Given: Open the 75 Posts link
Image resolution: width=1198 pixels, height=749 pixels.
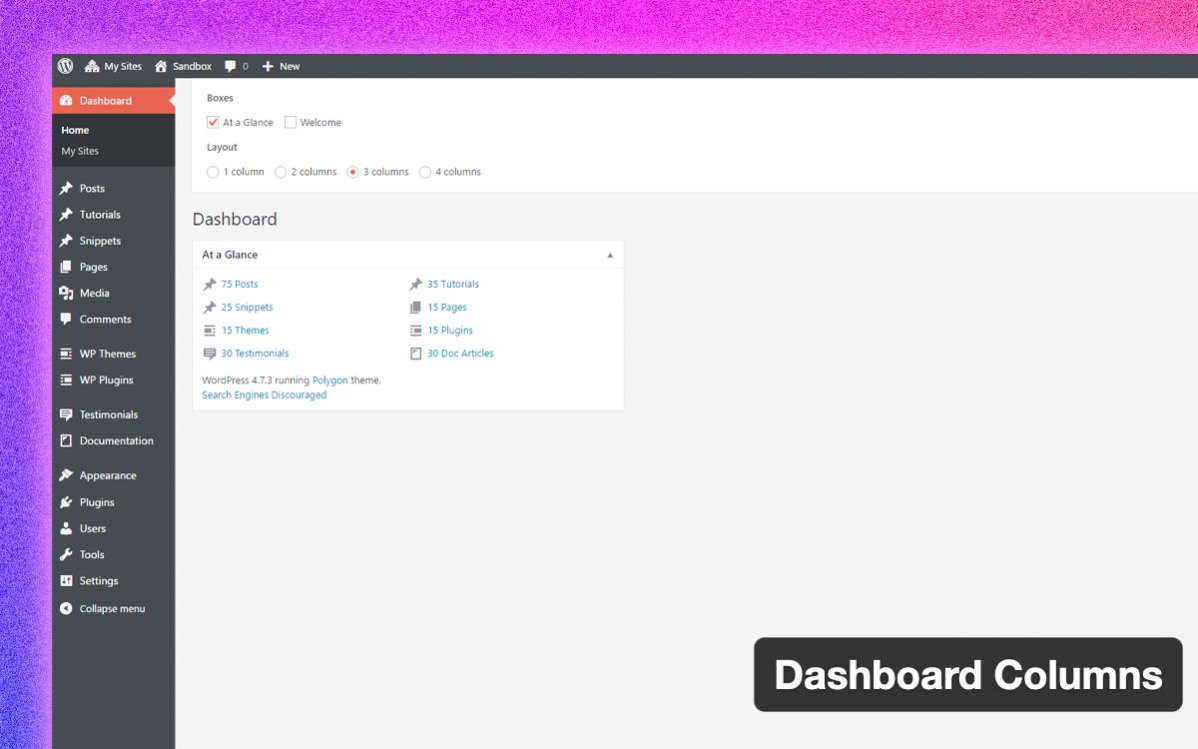Looking at the screenshot, I should click(239, 284).
